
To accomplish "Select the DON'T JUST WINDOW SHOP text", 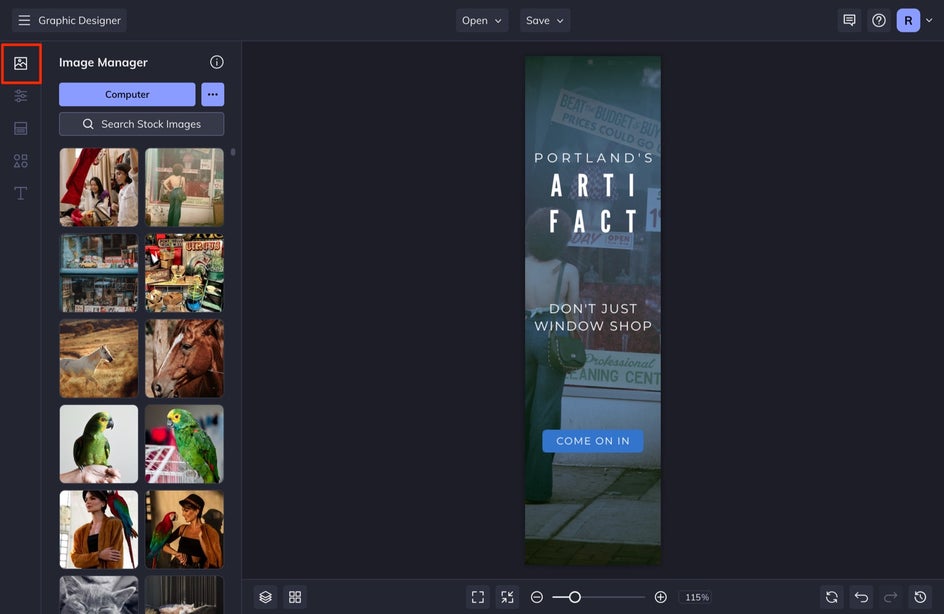I will pyautogui.click(x=593, y=317).
